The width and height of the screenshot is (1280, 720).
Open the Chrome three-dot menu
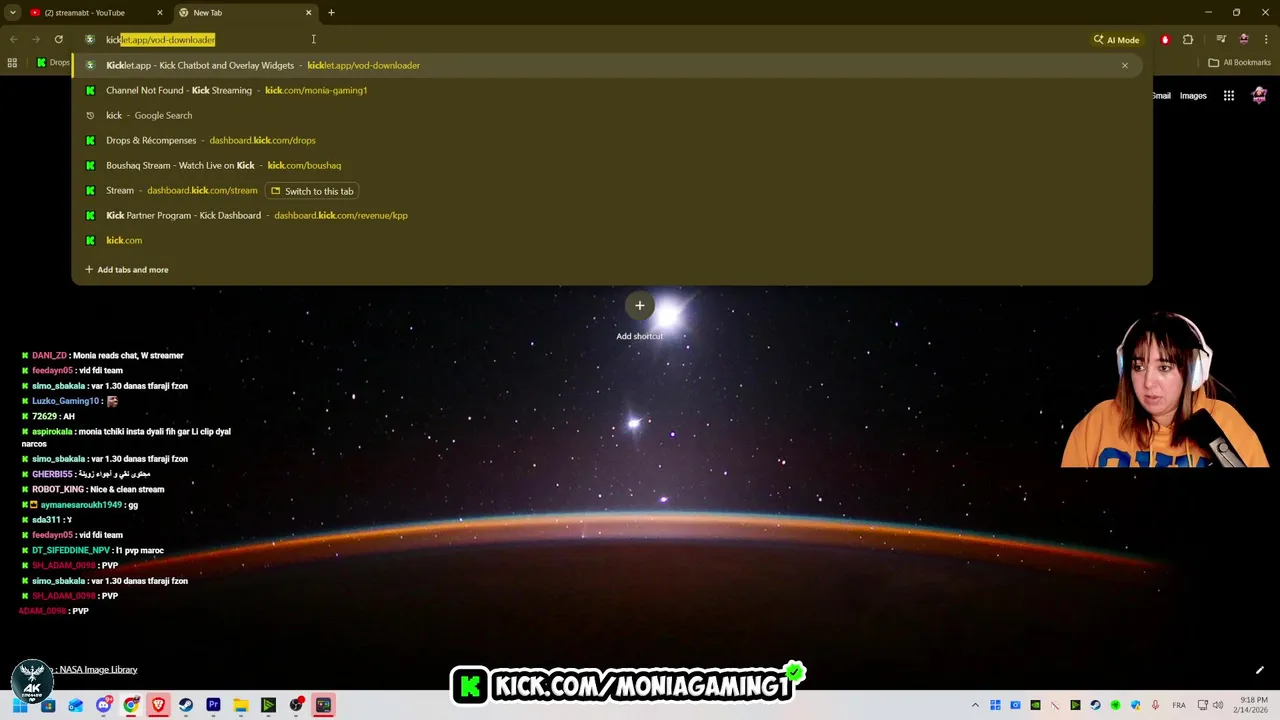(x=1265, y=40)
